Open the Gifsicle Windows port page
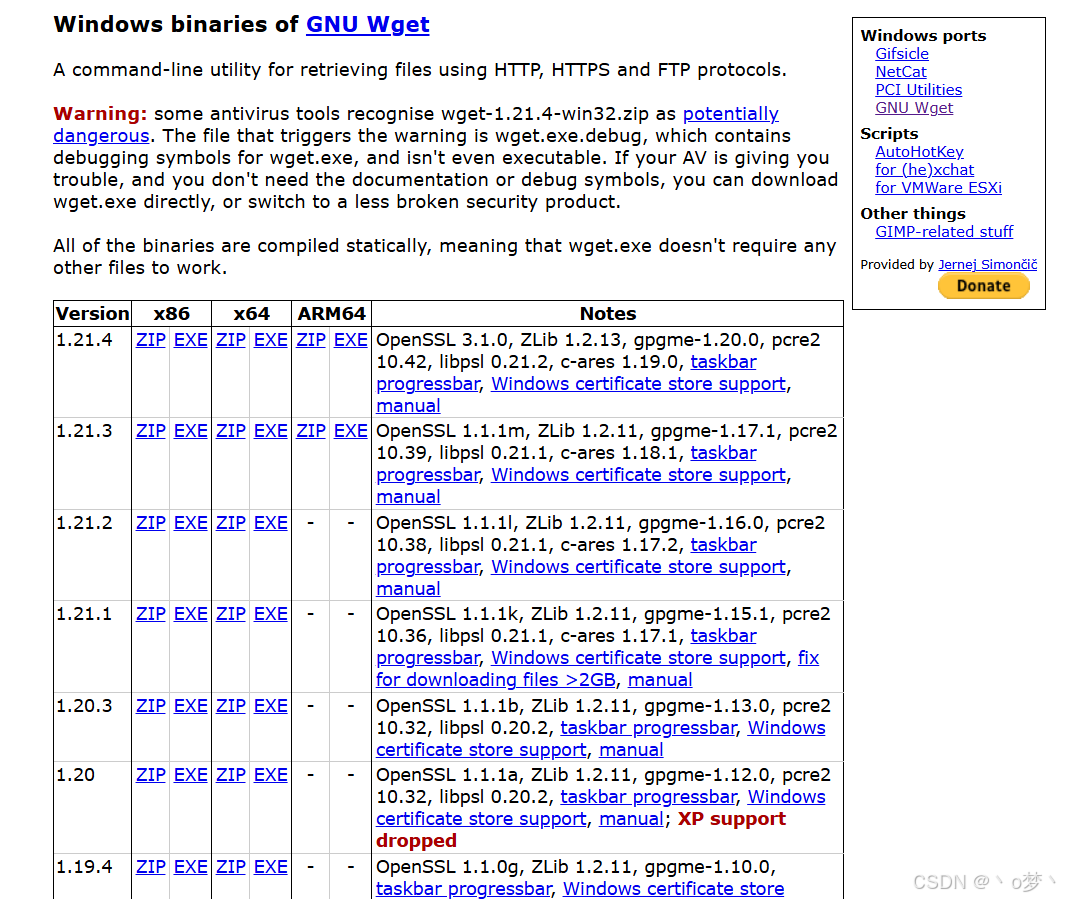This screenshot has width=1067, height=899. pyautogui.click(x=901, y=53)
